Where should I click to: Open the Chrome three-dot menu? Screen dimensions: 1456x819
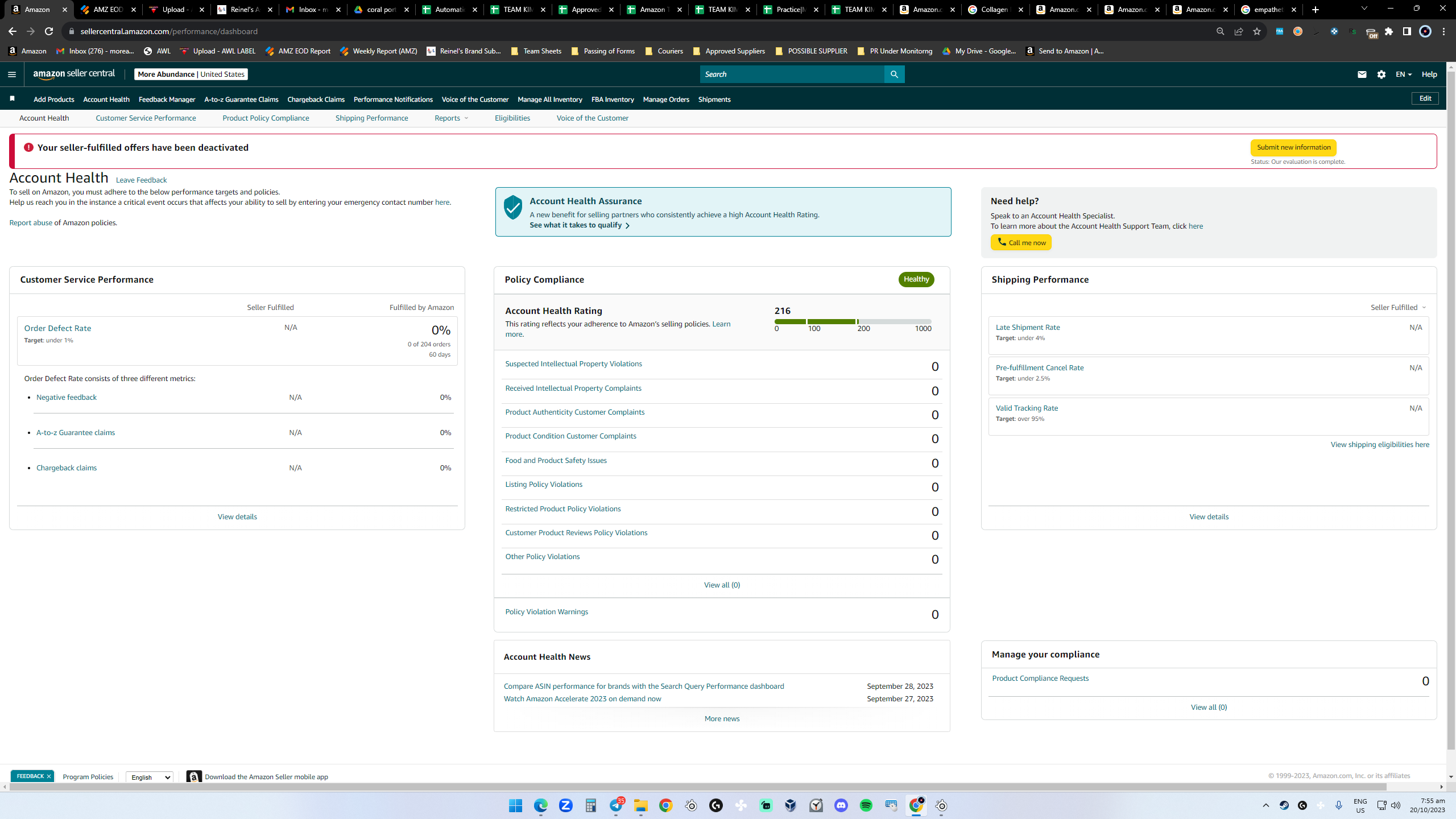1443,31
